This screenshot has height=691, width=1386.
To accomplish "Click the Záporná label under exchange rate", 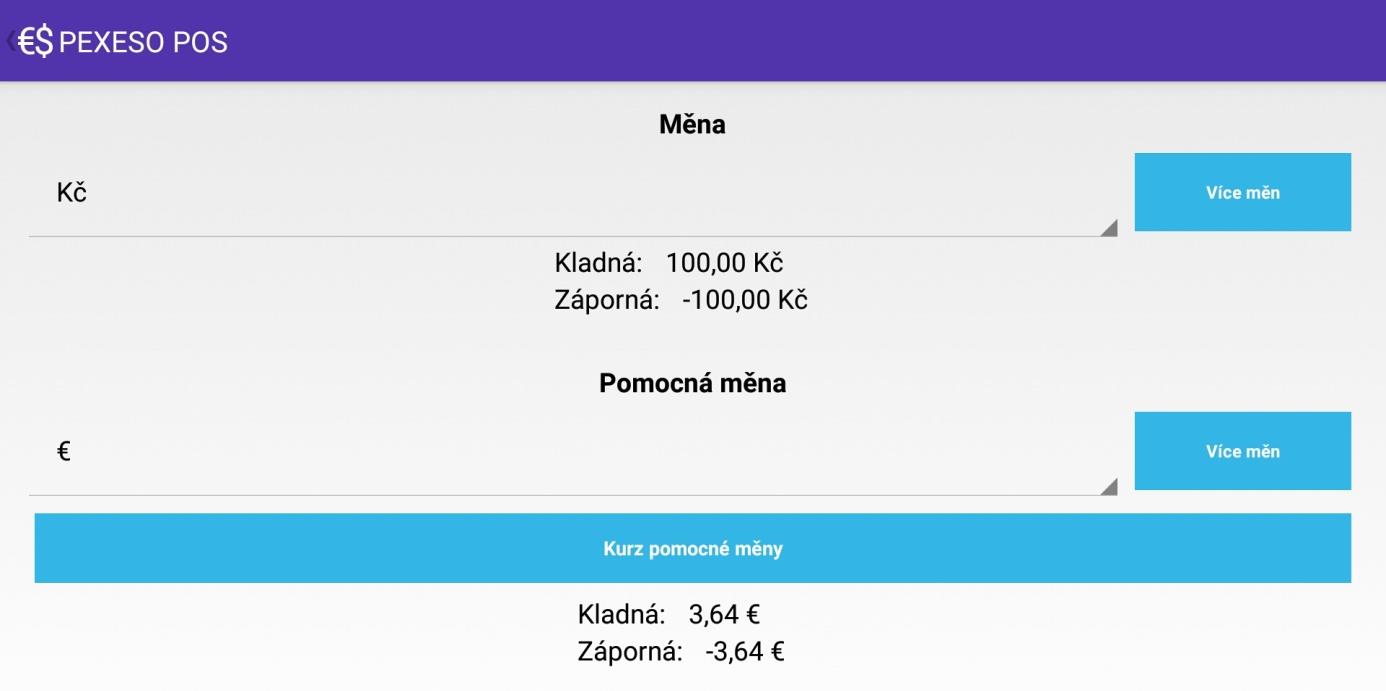I will click(630, 653).
